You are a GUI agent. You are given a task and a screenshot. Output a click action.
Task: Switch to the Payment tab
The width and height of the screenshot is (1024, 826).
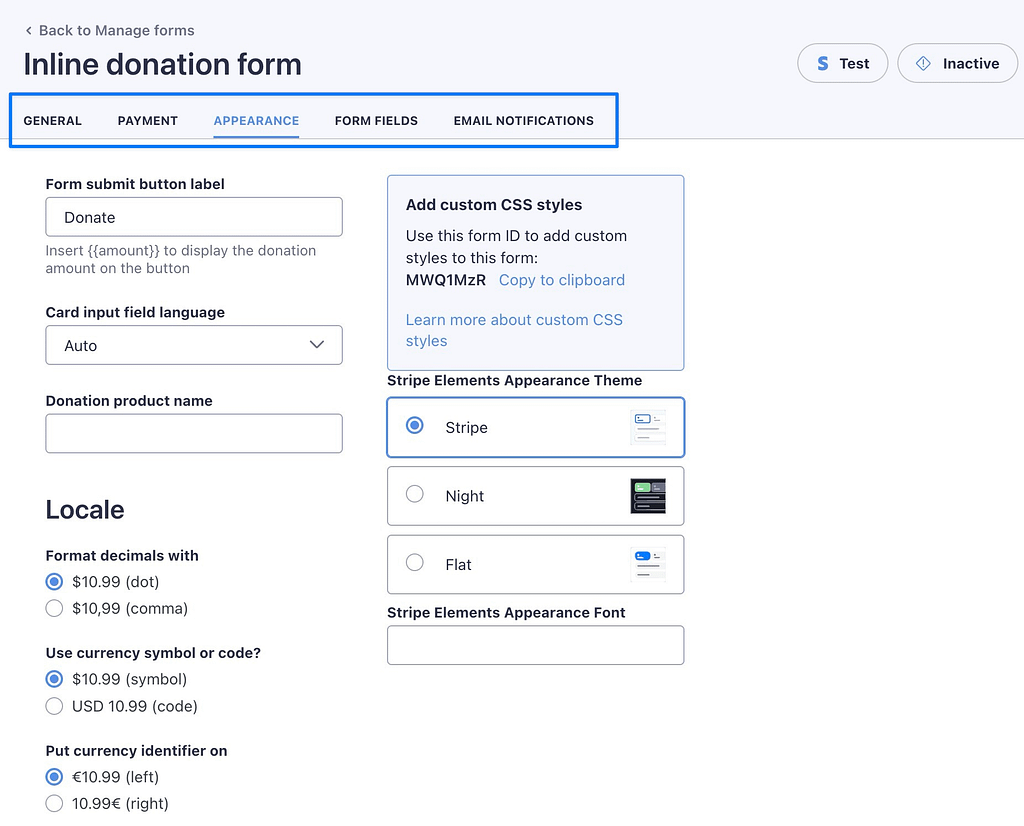pos(148,121)
